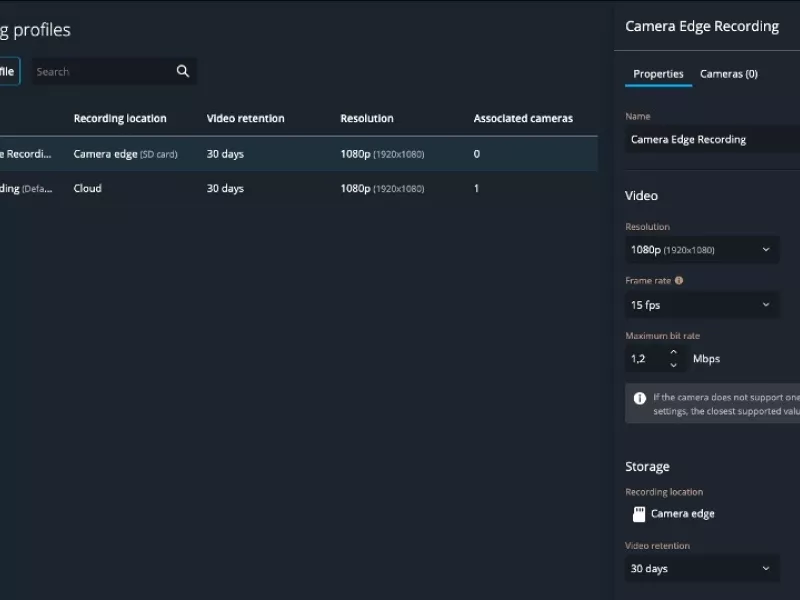The image size is (800, 600).
Task: Click the Recording location column header
Action: [x=120, y=118]
